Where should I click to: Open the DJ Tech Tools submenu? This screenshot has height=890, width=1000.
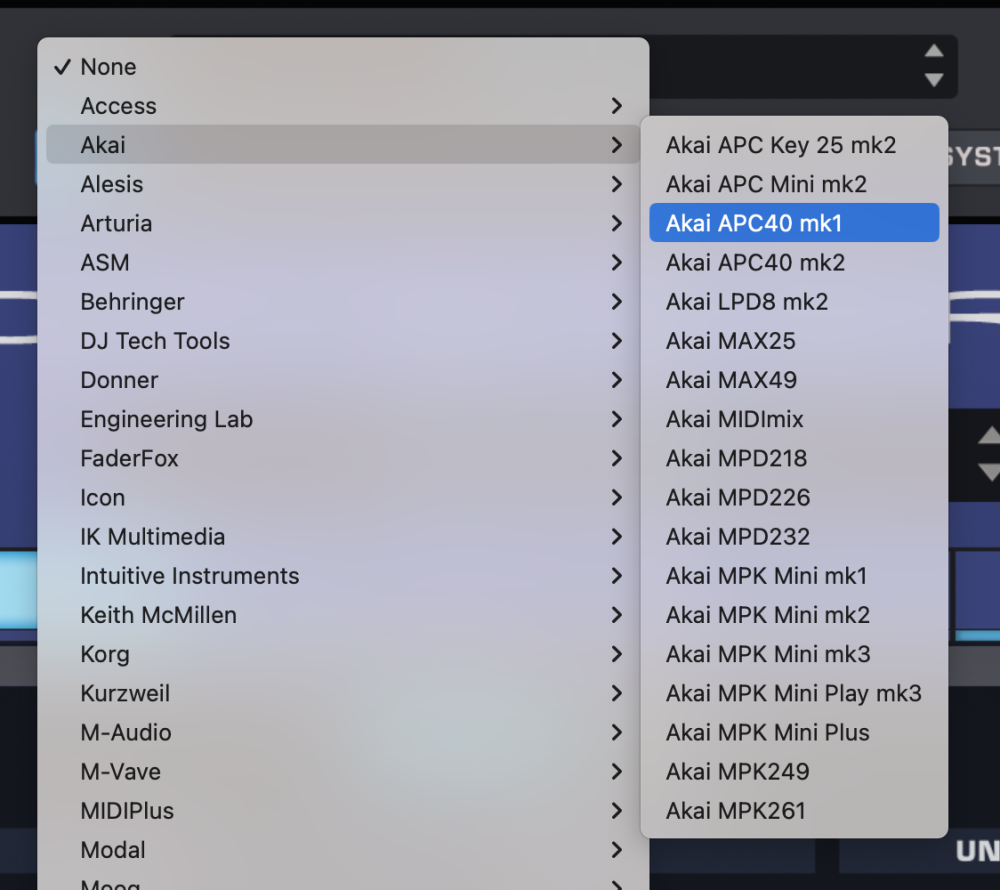(155, 341)
